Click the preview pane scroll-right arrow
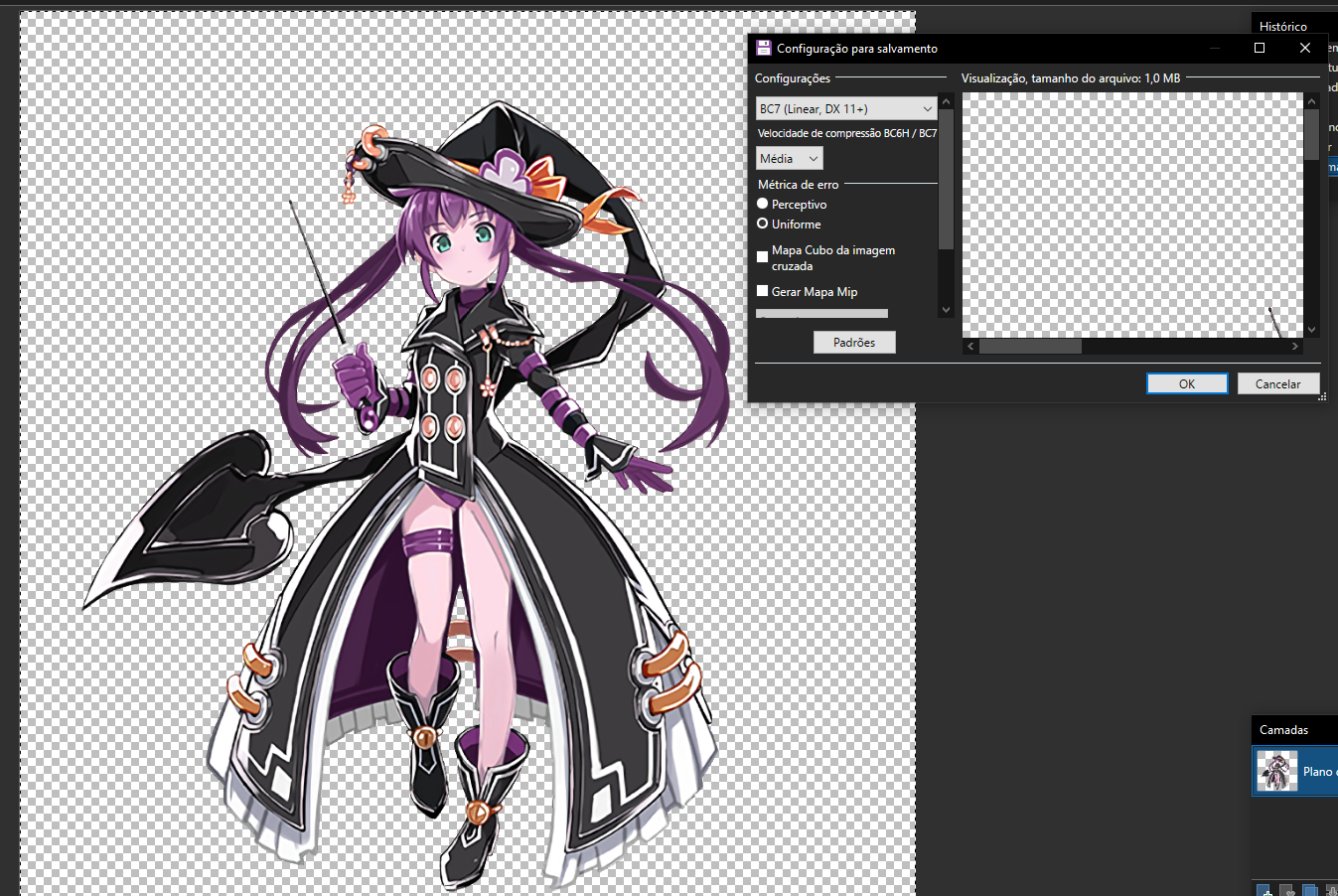Screen dimensions: 1338x896 tap(1295, 347)
